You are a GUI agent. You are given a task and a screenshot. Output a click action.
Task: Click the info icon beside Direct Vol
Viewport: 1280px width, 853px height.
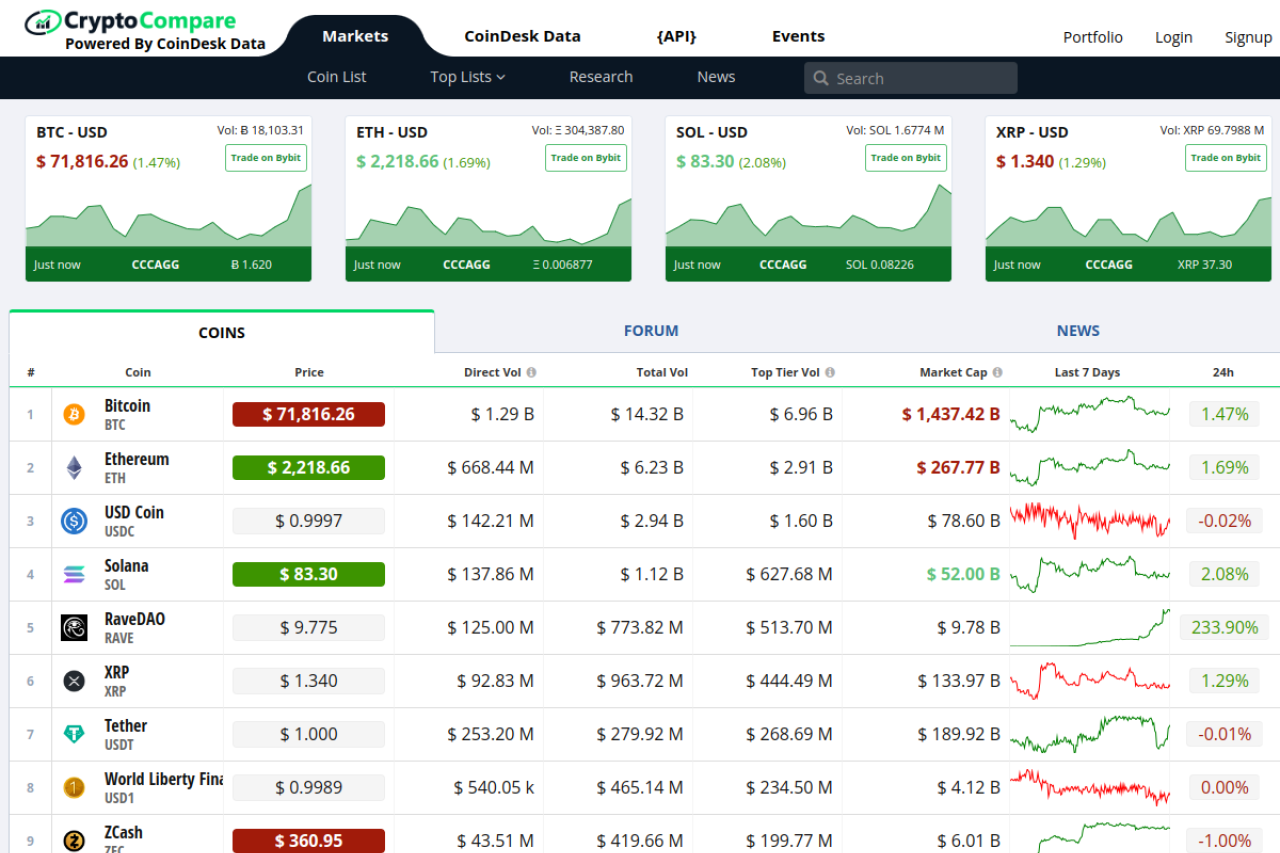pyautogui.click(x=531, y=372)
